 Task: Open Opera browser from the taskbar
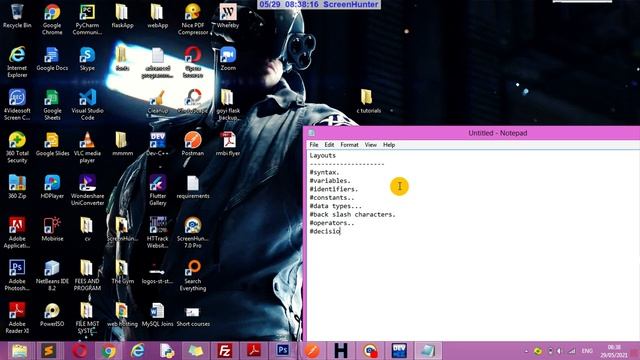[79, 351]
